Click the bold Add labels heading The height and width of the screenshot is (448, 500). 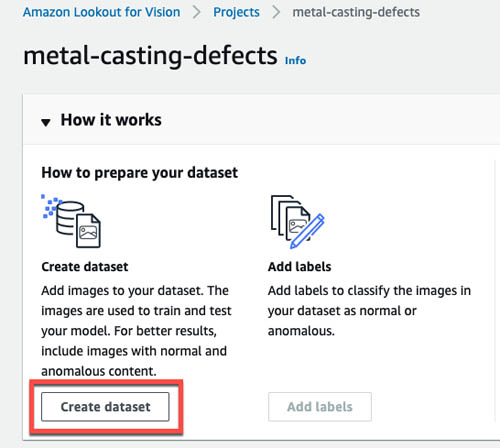pos(299,267)
